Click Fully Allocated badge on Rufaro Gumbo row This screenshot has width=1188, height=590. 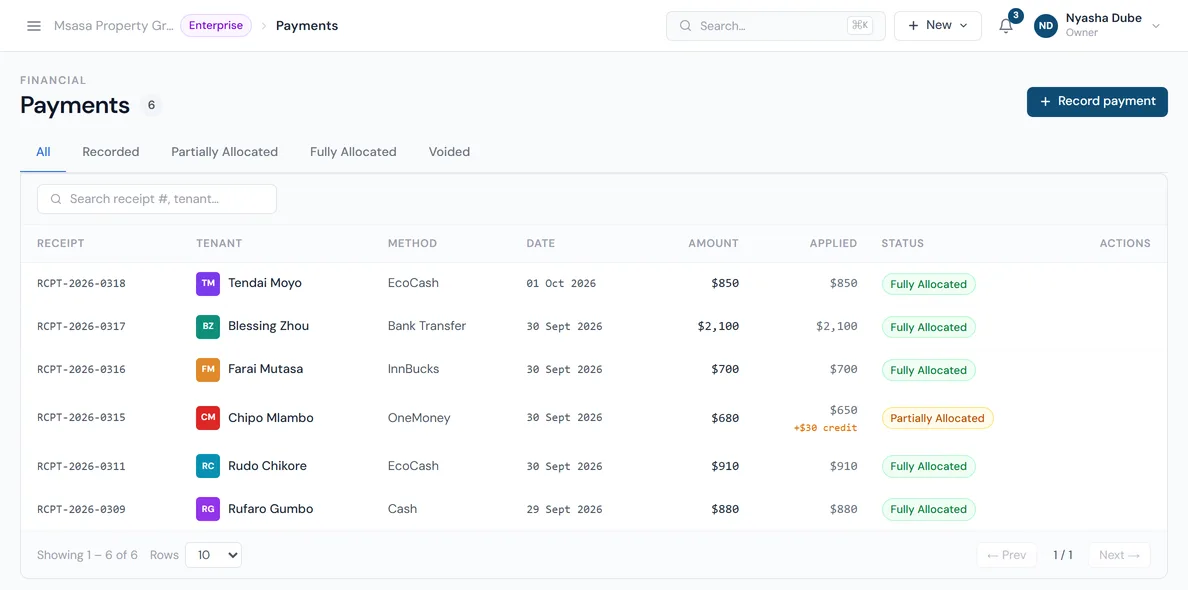pyautogui.click(x=928, y=509)
